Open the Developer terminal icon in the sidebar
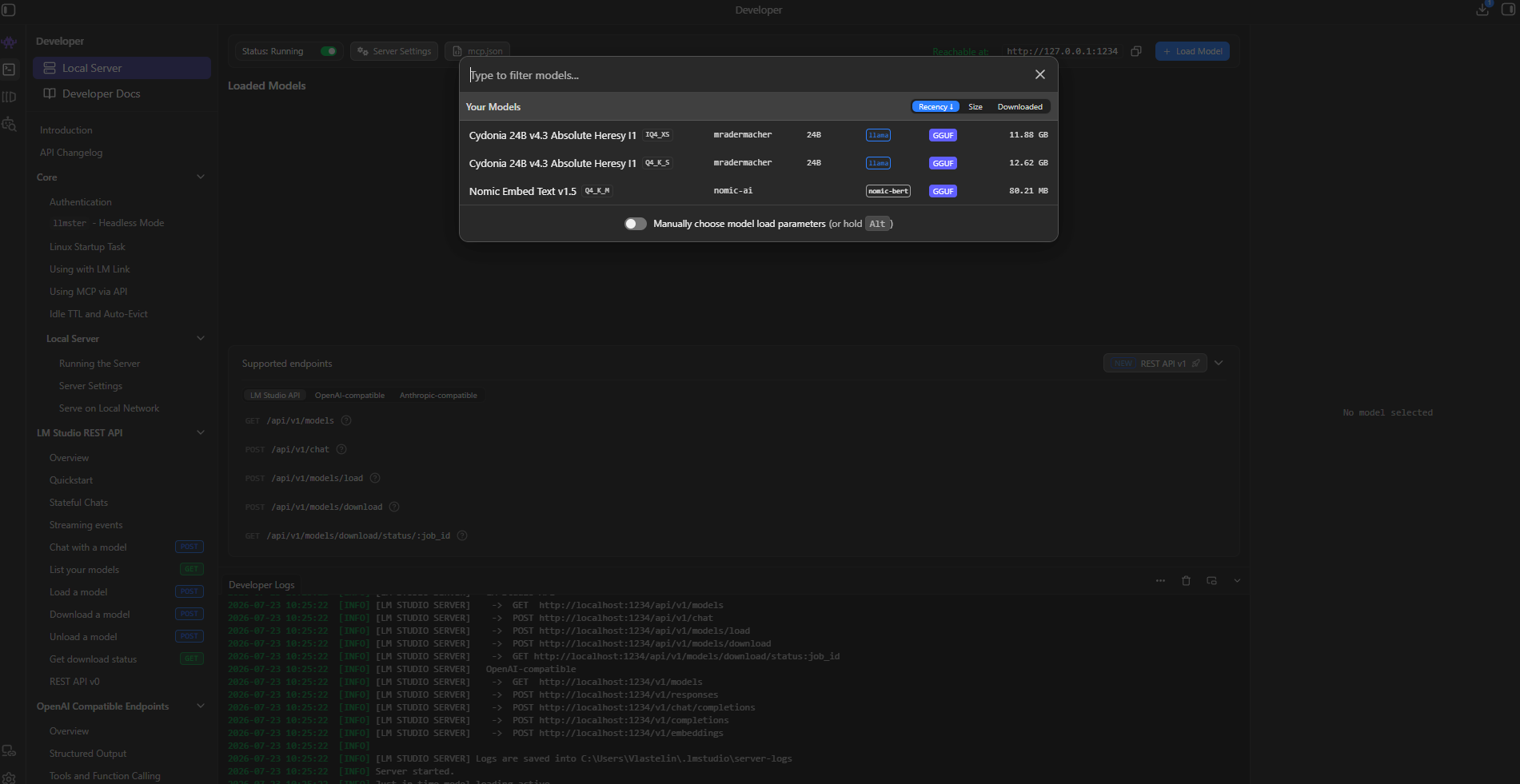 [x=10, y=70]
